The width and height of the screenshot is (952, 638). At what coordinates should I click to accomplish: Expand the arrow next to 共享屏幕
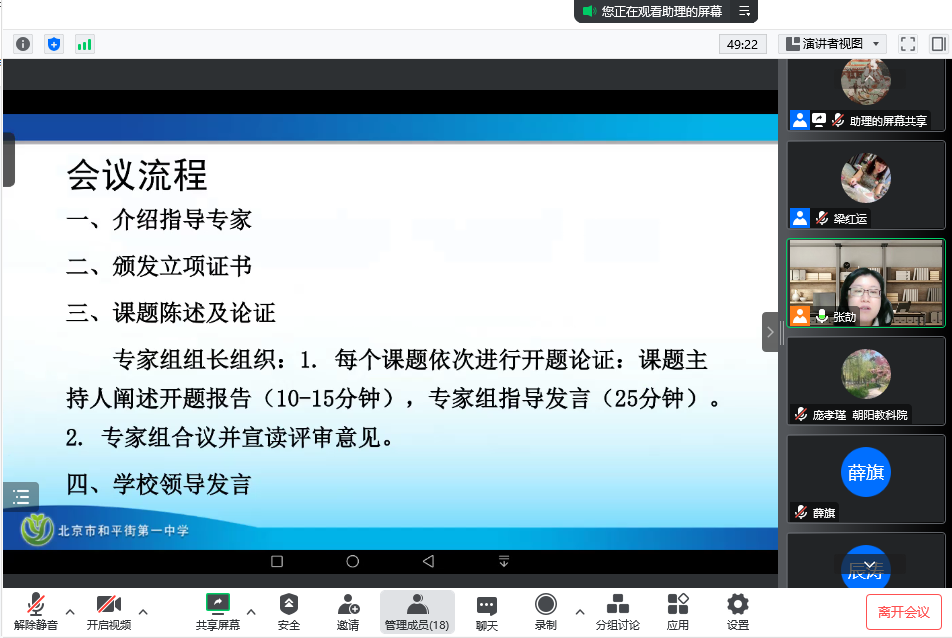pos(251,612)
